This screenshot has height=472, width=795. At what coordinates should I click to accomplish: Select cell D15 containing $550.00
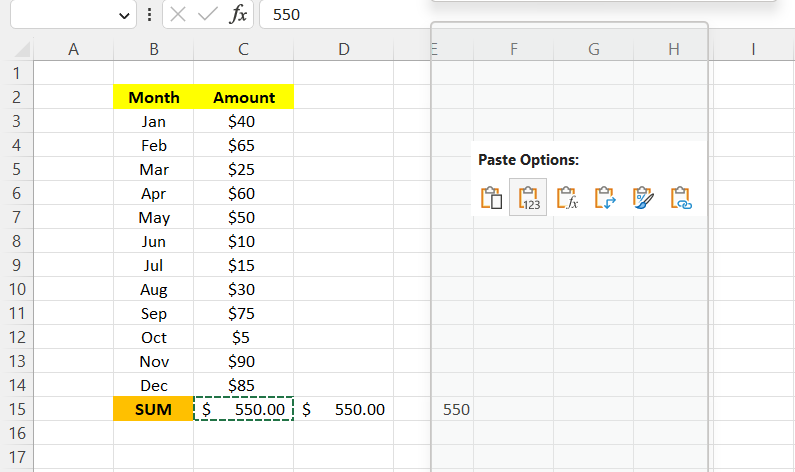pos(343,409)
